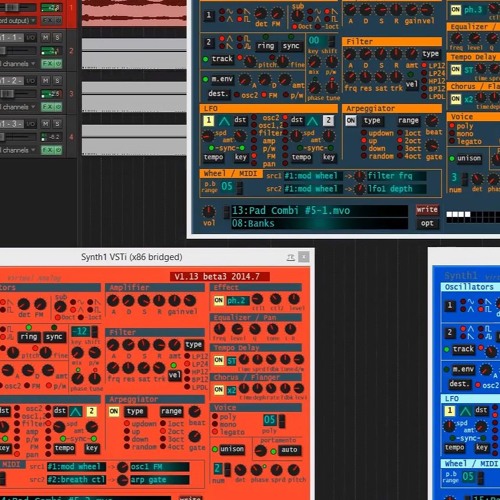500x500 pixels.
Task: Mute track 2
Action: click(46, 37)
